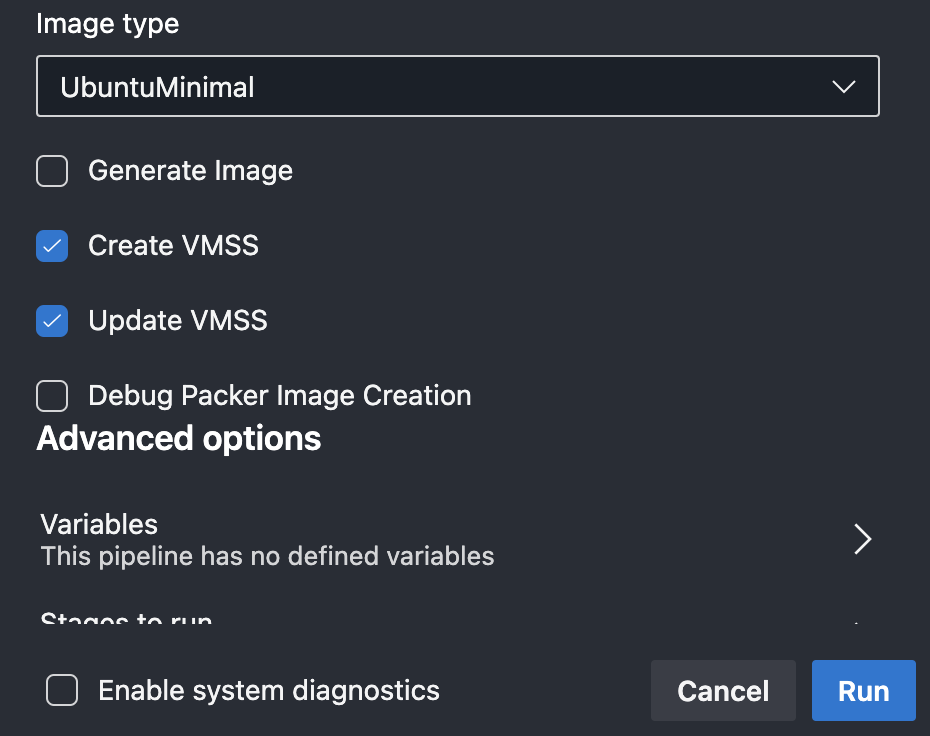This screenshot has height=736, width=930.
Task: Check Enable system diagnostics
Action: coord(61,690)
